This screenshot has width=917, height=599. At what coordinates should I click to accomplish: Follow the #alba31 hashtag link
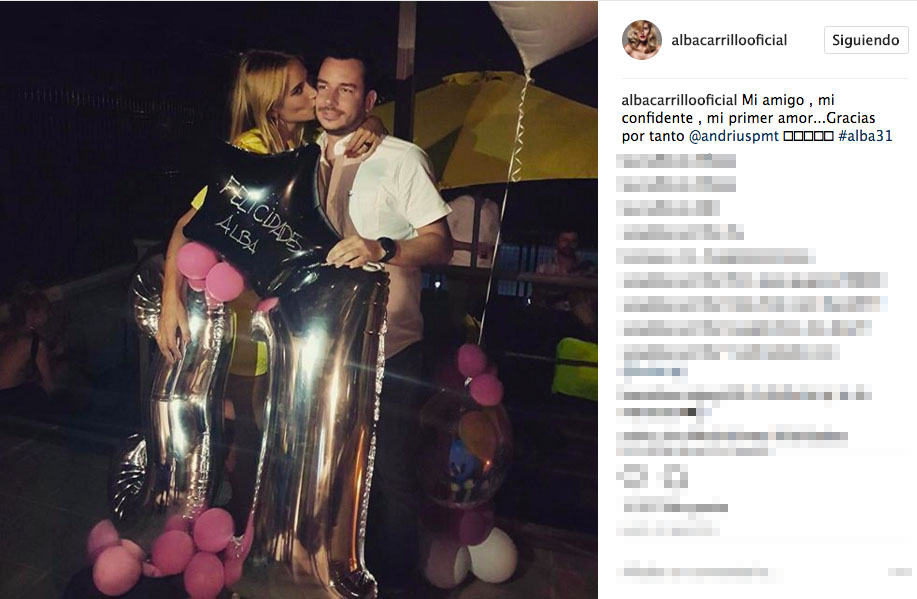tap(865, 136)
